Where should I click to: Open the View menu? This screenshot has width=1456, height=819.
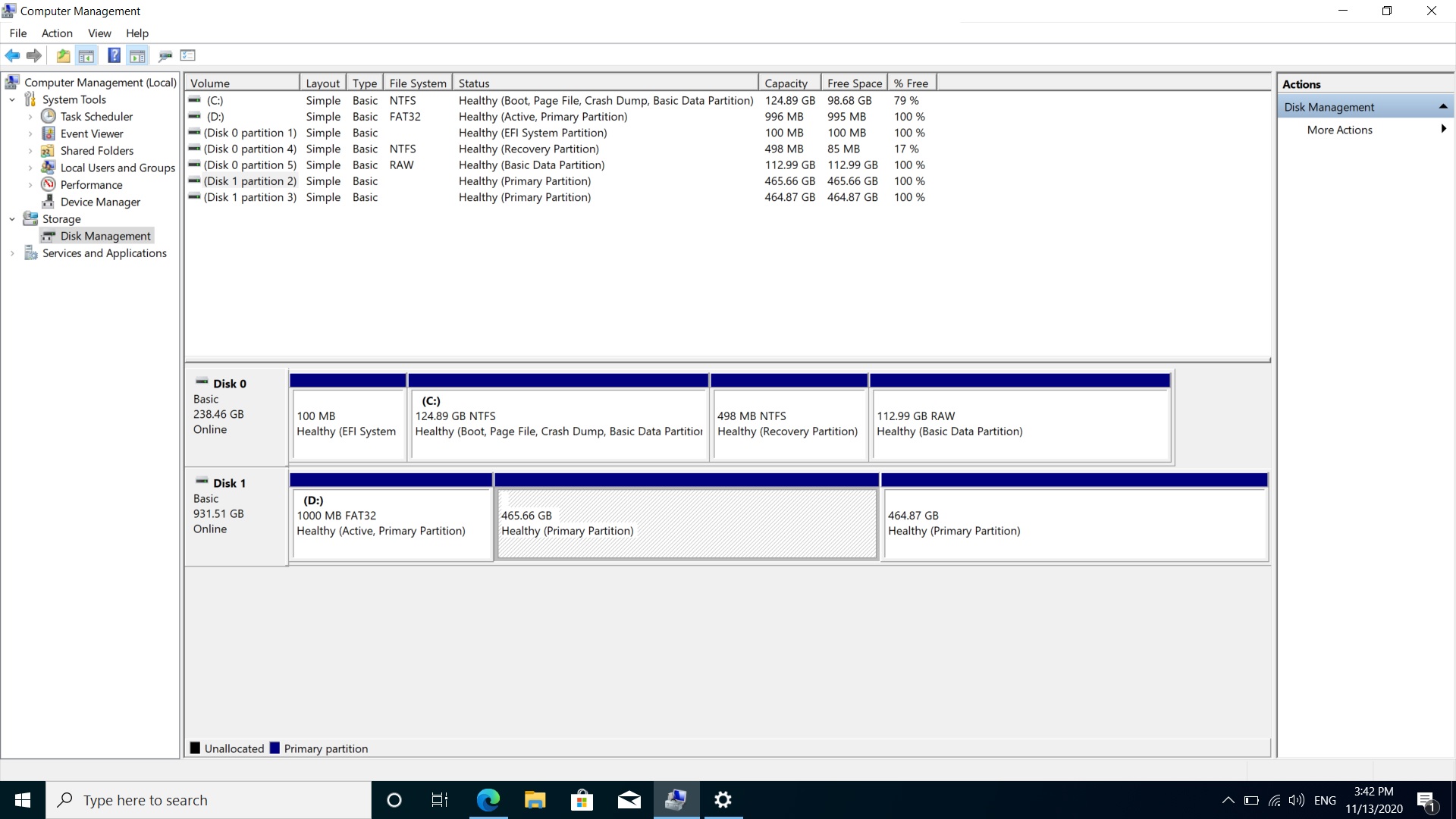[99, 33]
